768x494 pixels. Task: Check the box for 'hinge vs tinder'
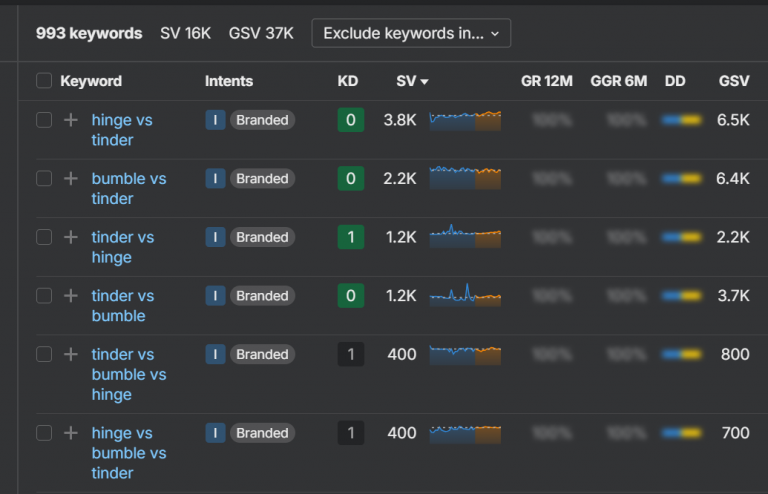pyautogui.click(x=44, y=120)
